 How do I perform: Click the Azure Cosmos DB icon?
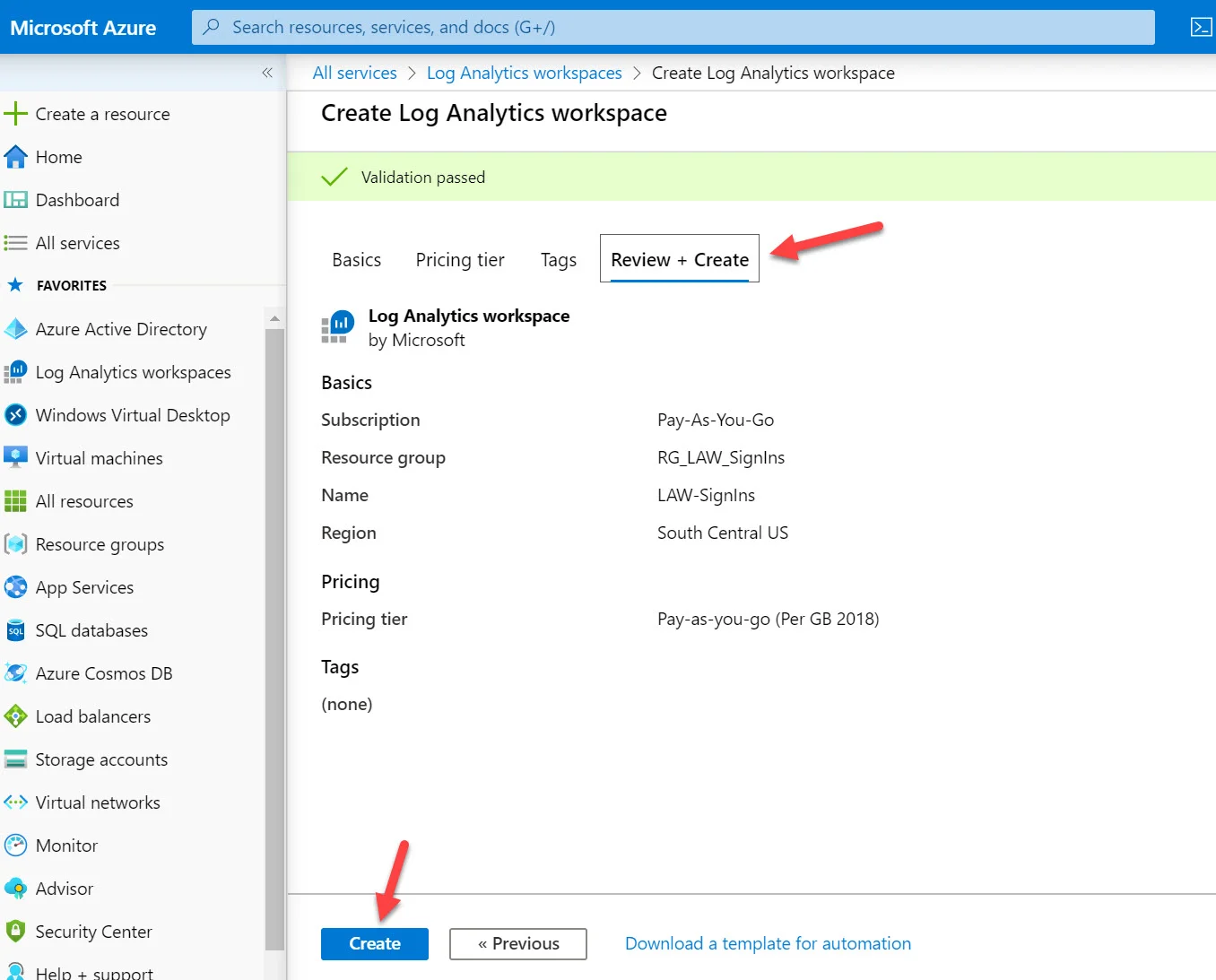(15, 673)
